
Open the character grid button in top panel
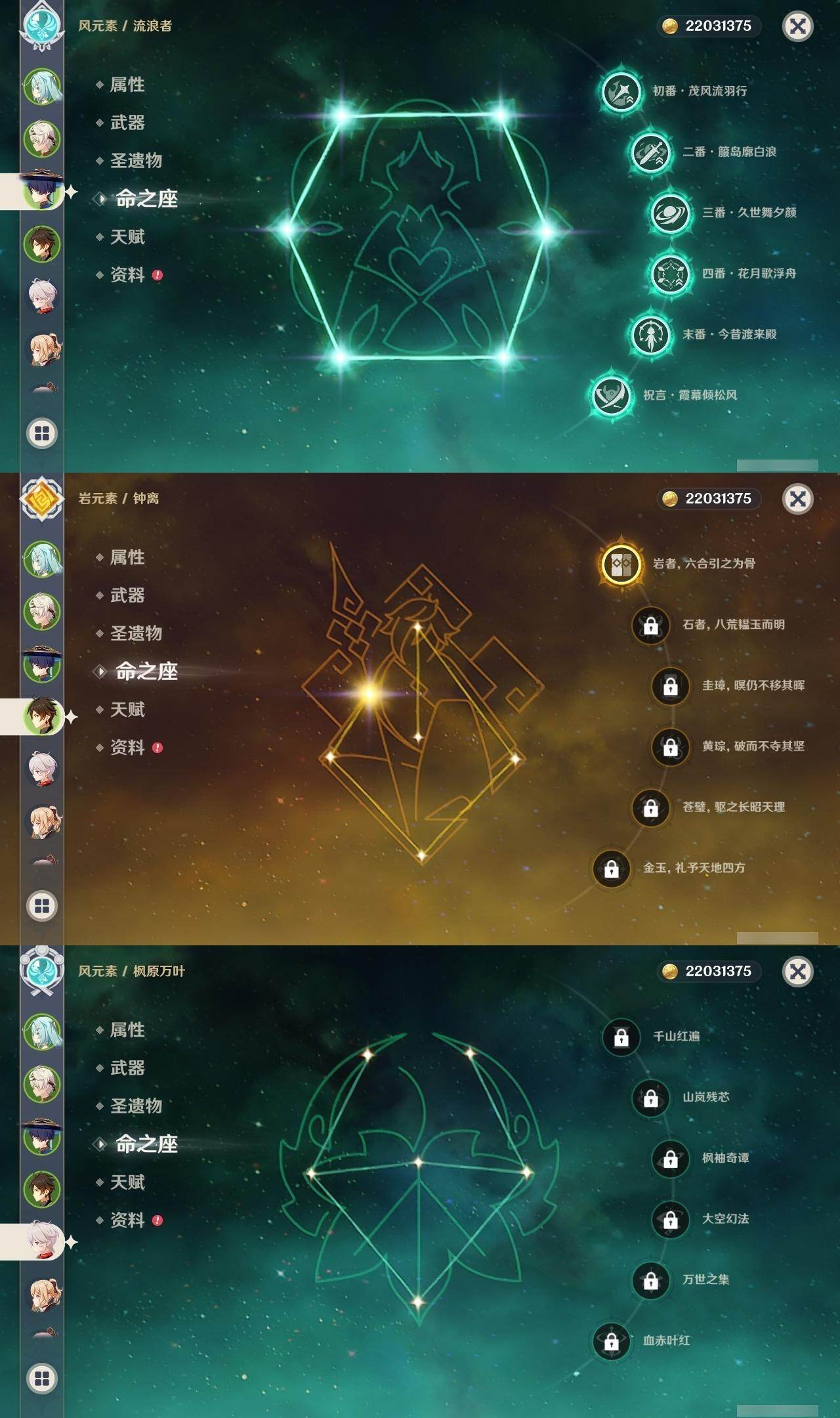pos(42,433)
